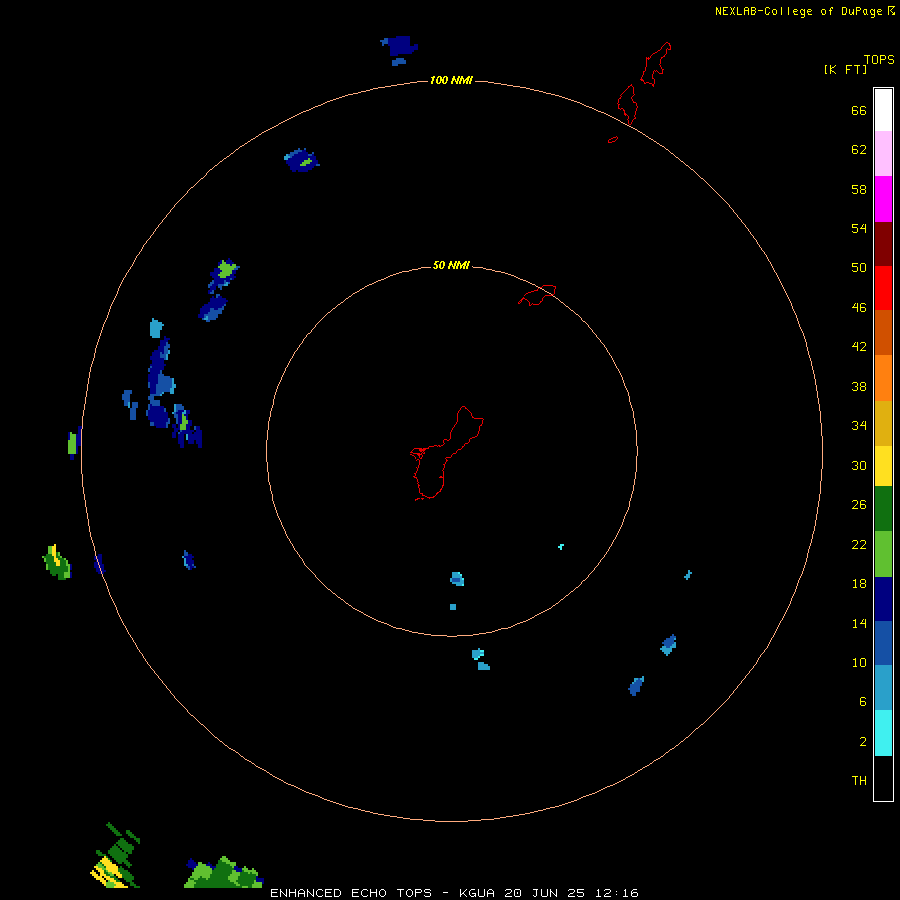Click the legend value '62'
This screenshot has width=900, height=900.
tap(859, 149)
